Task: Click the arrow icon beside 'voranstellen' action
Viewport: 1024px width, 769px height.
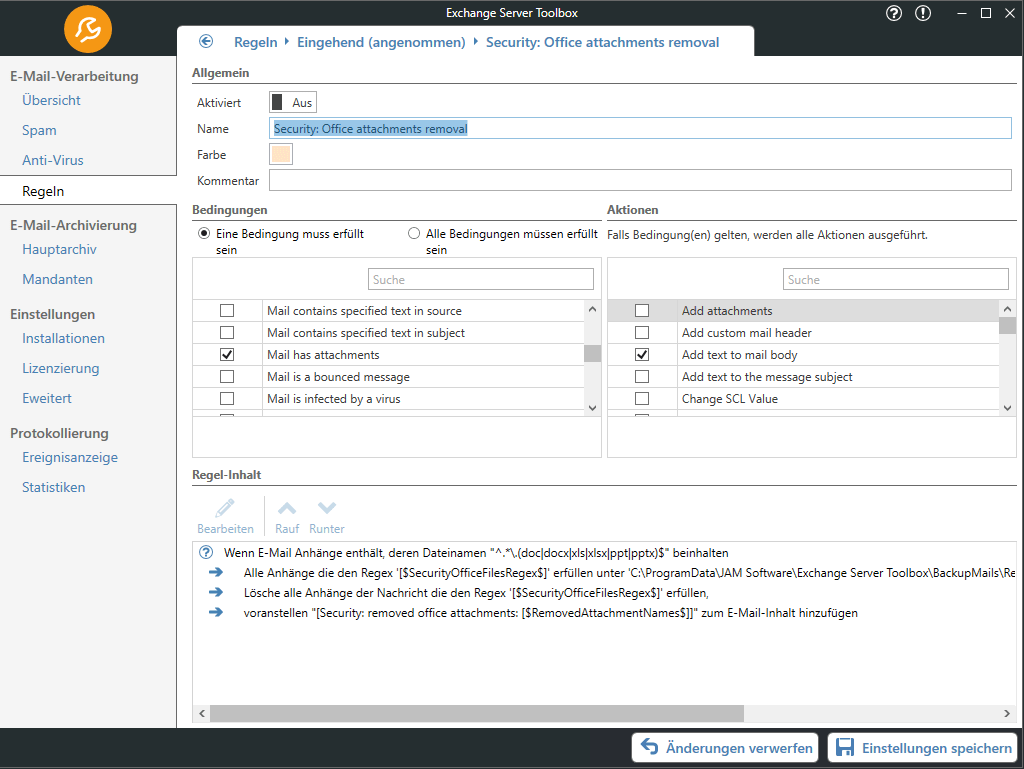Action: (x=216, y=613)
